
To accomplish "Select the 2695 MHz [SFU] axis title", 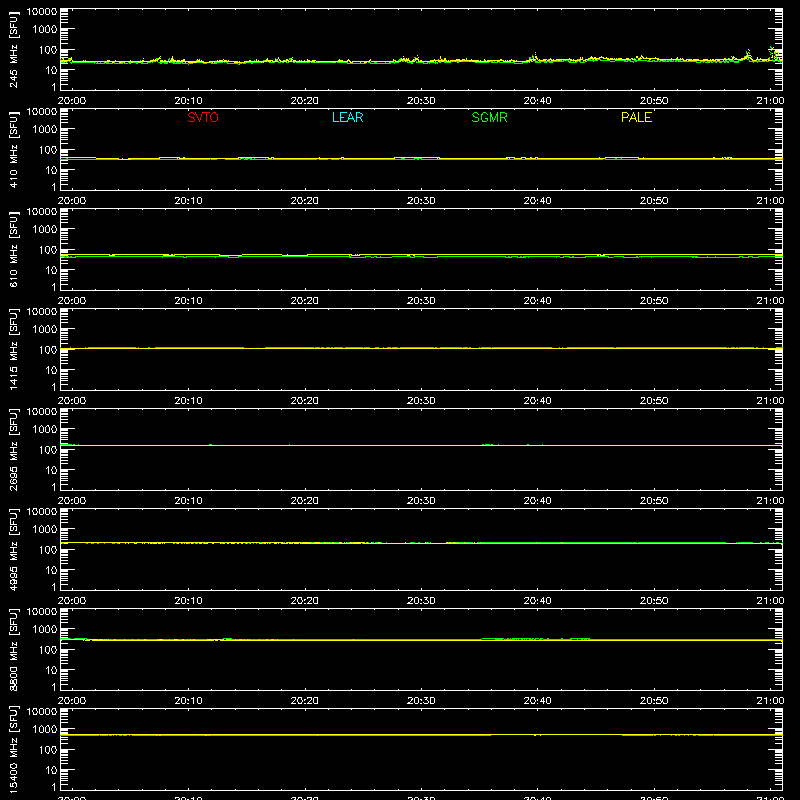I will coord(13,449).
